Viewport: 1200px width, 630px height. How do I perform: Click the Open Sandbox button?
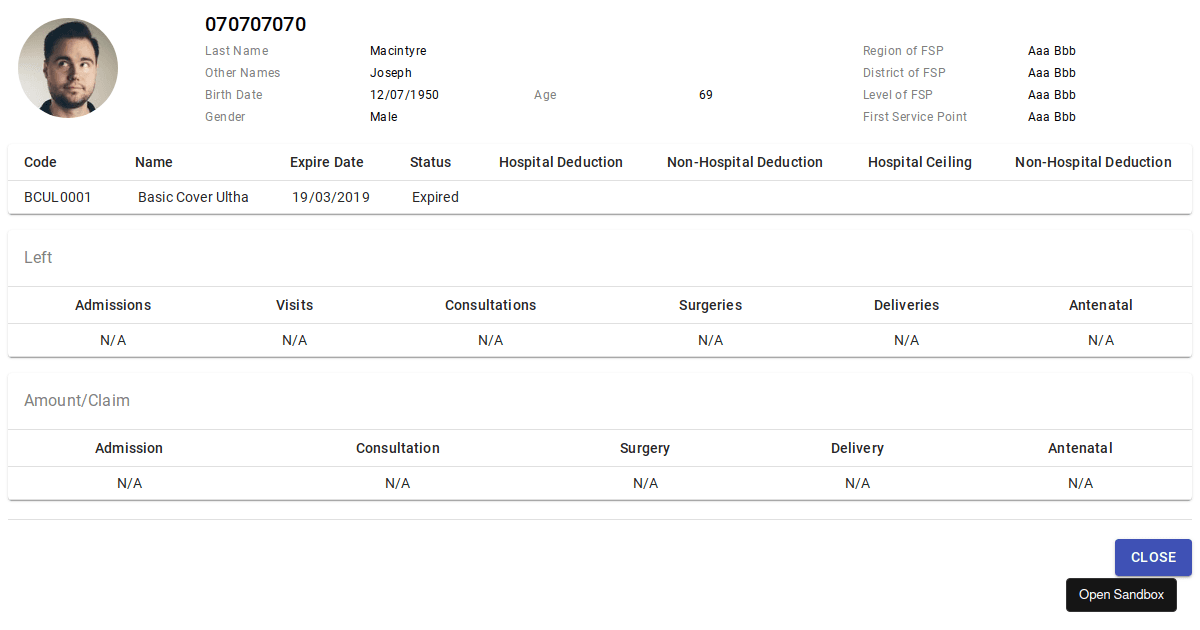(1121, 595)
